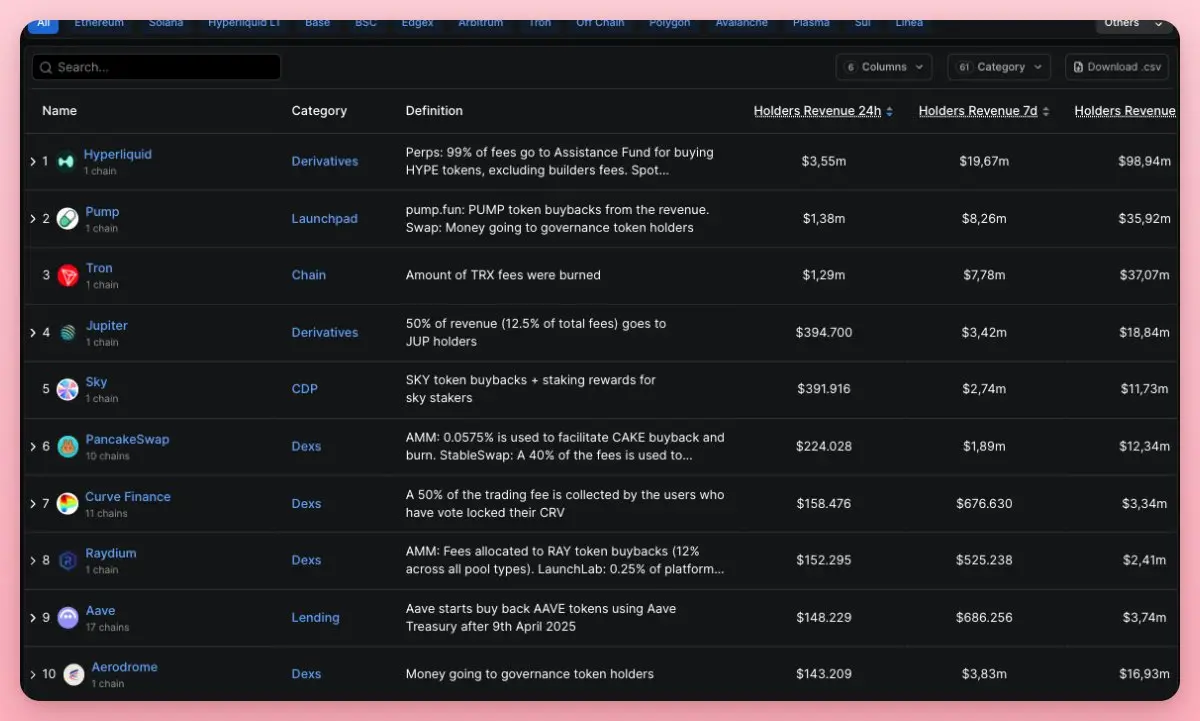This screenshot has height=721, width=1200.
Task: Open the Derivatives category link for Hyperliquid
Action: tap(324, 162)
